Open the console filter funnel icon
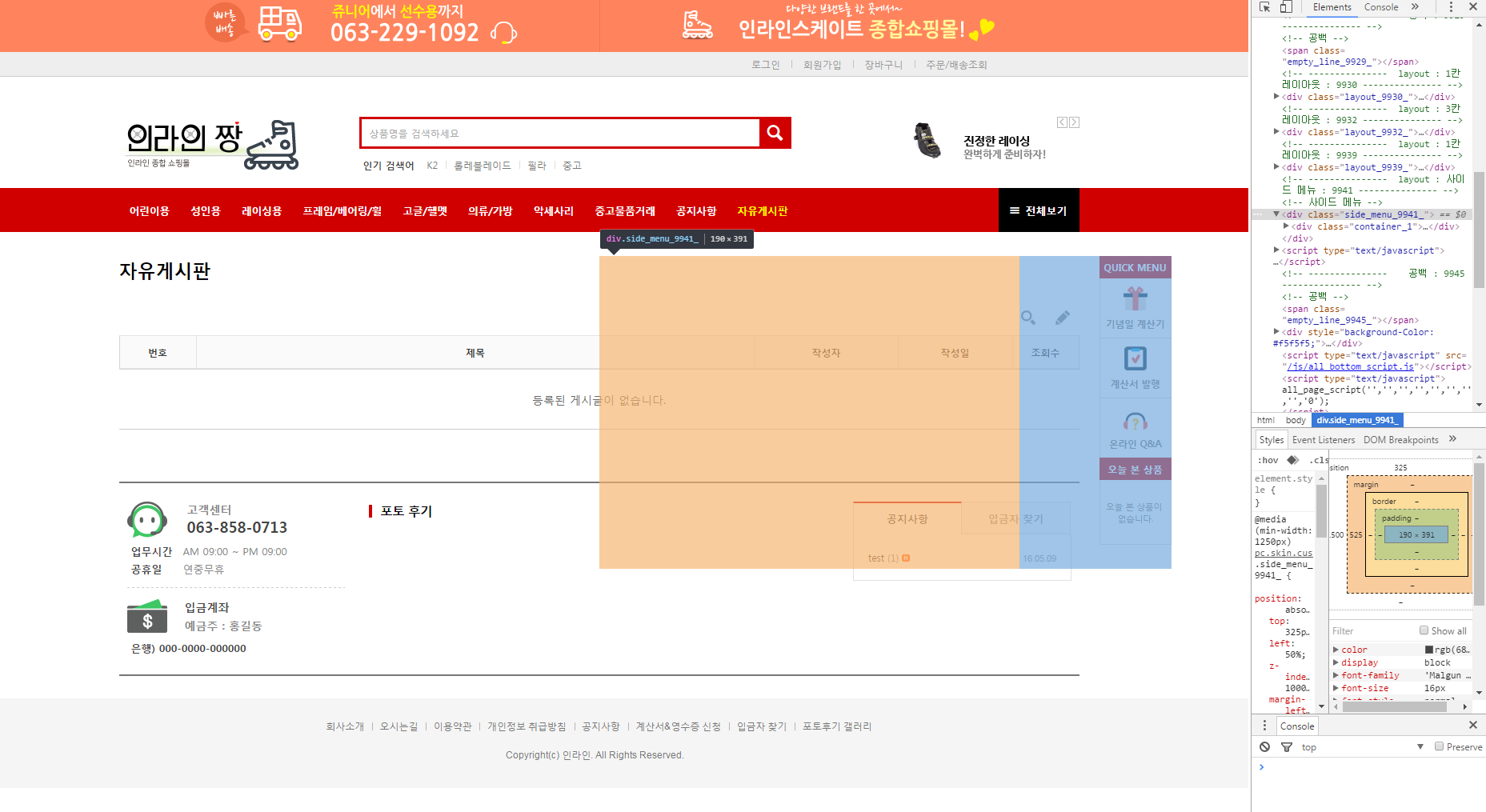 pyautogui.click(x=1287, y=746)
